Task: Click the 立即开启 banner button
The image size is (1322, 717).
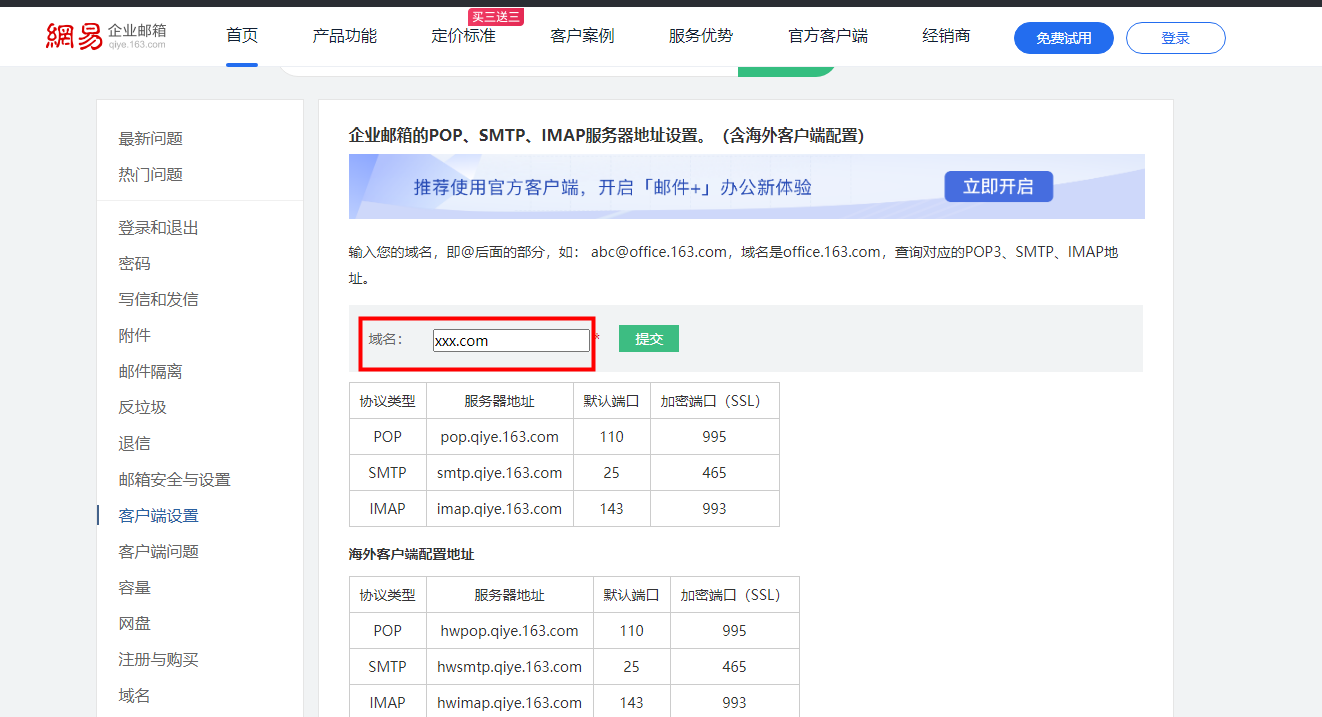Action: (x=998, y=186)
